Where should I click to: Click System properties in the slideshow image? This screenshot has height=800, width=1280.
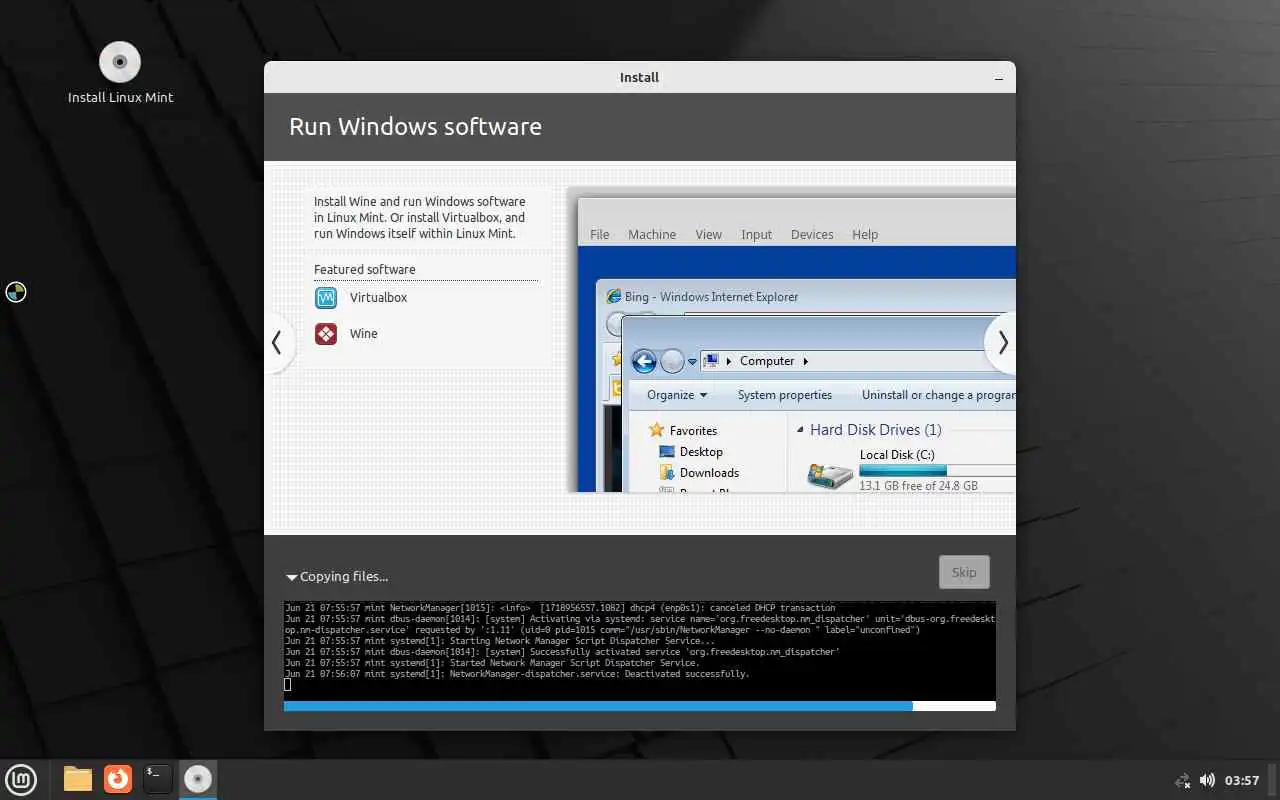[785, 395]
